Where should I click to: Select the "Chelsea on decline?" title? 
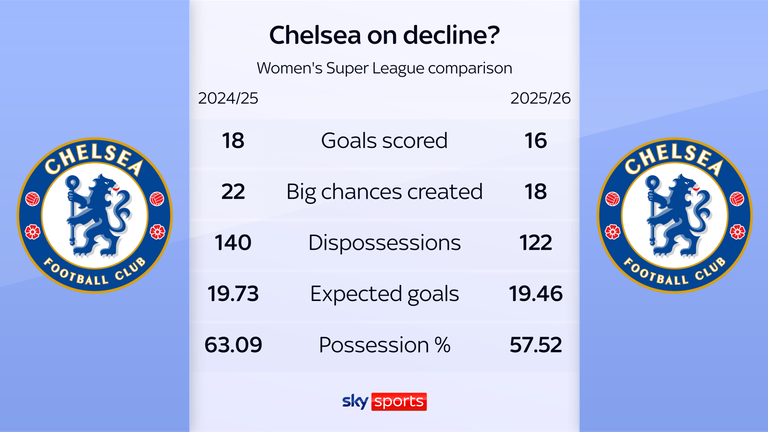(384, 37)
